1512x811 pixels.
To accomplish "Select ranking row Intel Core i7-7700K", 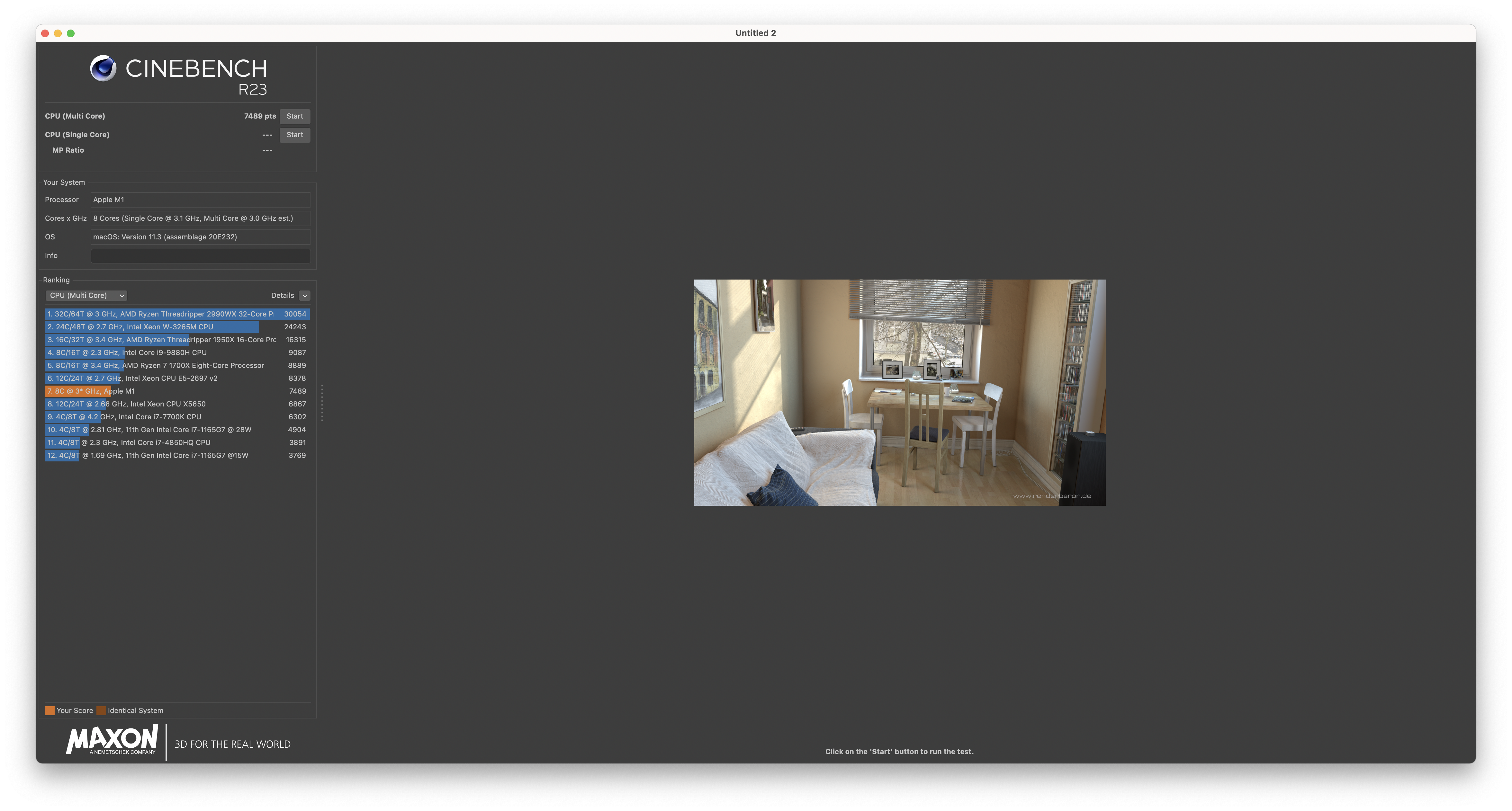I will [177, 417].
